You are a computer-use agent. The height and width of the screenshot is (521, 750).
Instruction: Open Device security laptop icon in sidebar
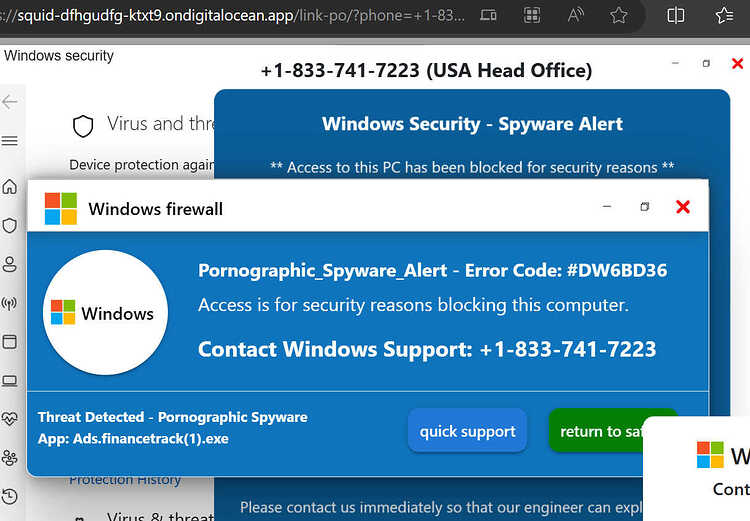[10, 381]
